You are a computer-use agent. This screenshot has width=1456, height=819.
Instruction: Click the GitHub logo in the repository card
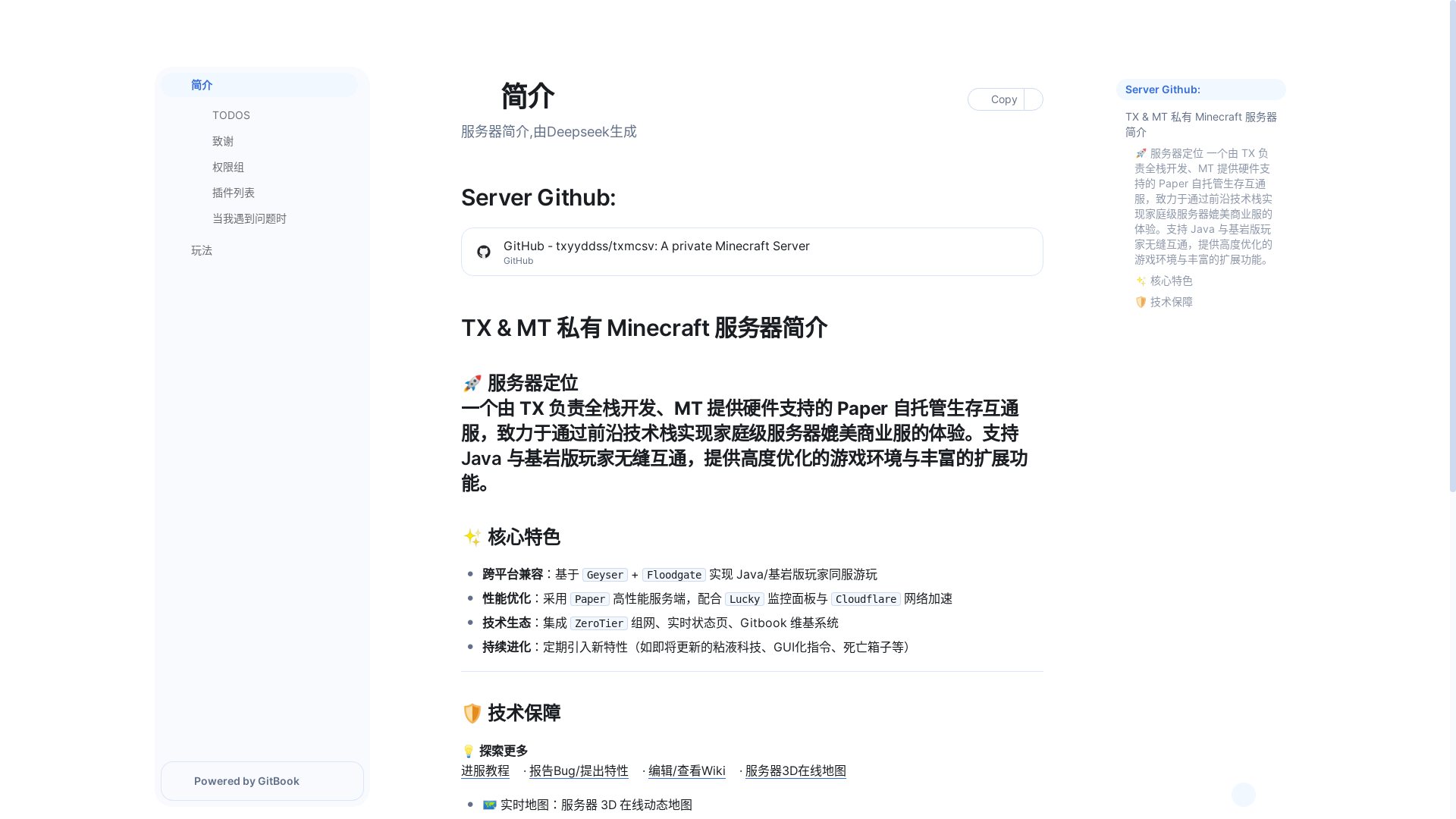484,252
